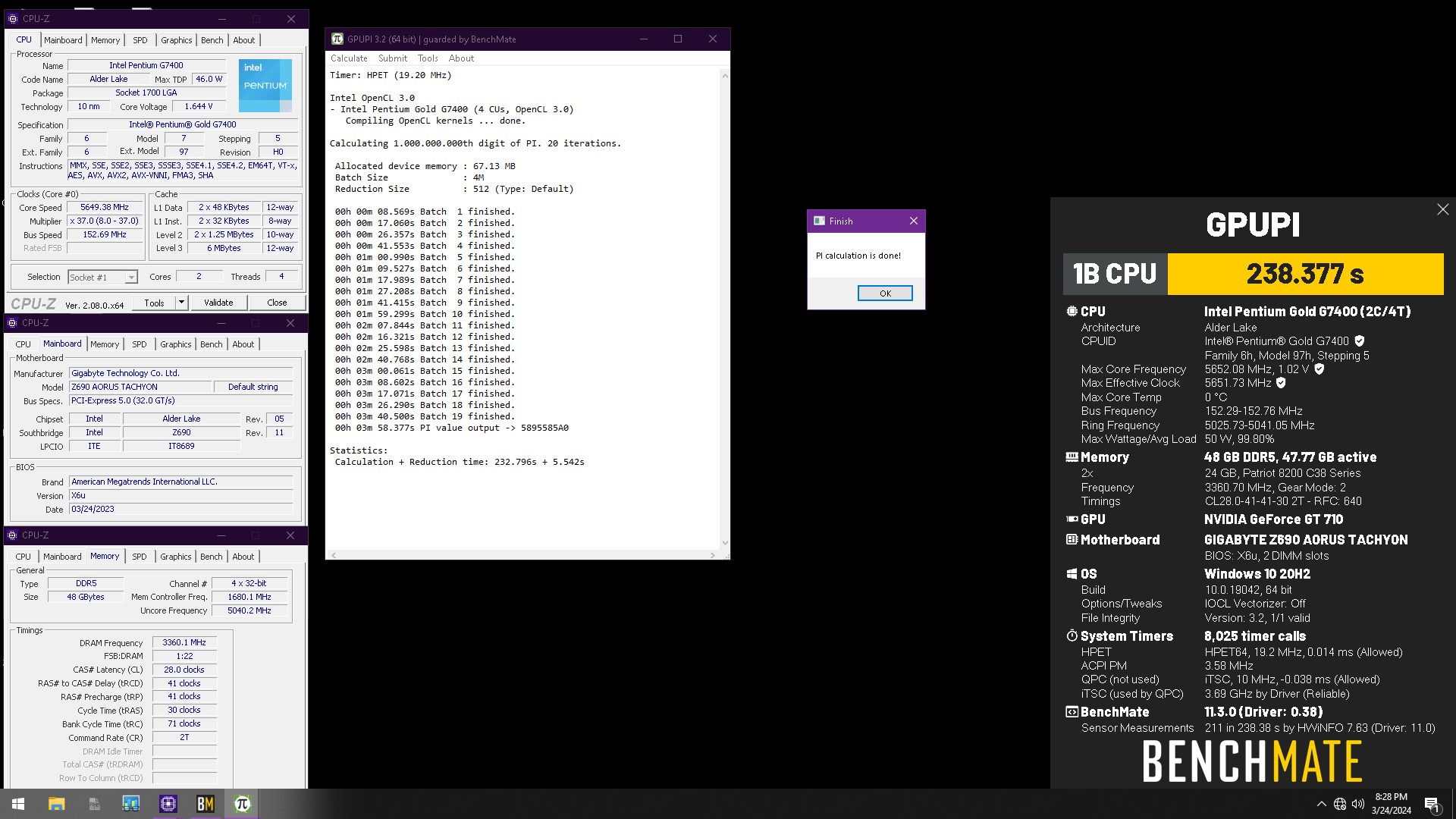Open the Windows Start menu
Screen dimensions: 1456x819
(18, 804)
